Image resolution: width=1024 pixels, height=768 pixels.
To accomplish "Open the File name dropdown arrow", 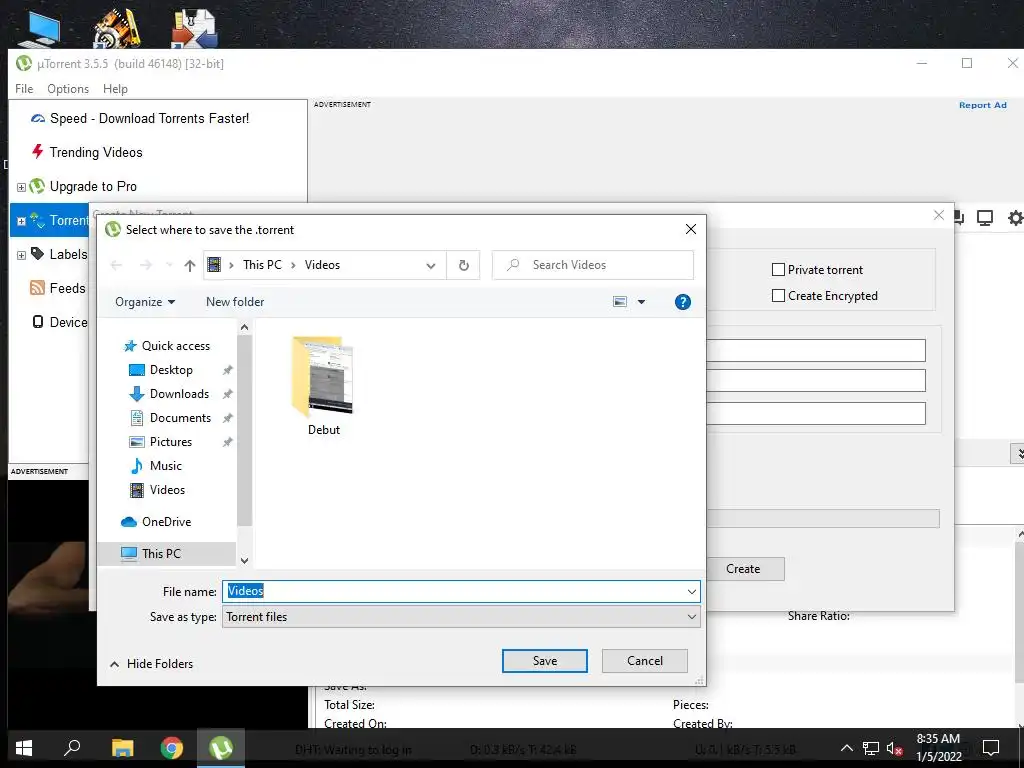I will (692, 592).
